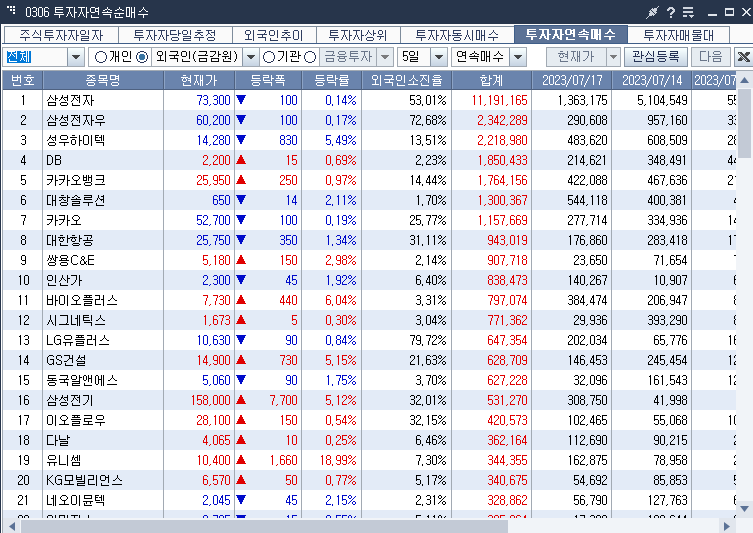
Task: Sort by 외국인소진율 column header
Action: point(406,80)
